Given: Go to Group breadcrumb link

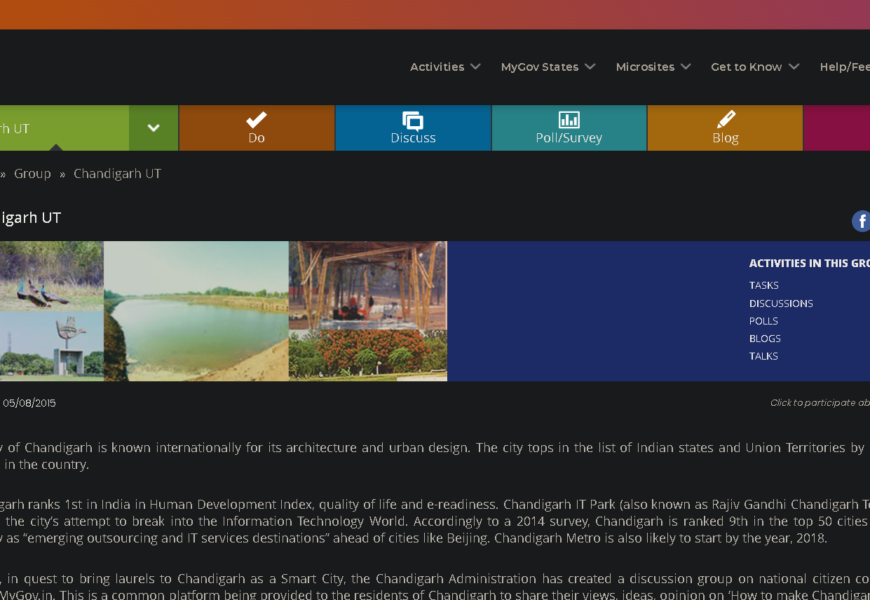Looking at the screenshot, I should [32, 174].
